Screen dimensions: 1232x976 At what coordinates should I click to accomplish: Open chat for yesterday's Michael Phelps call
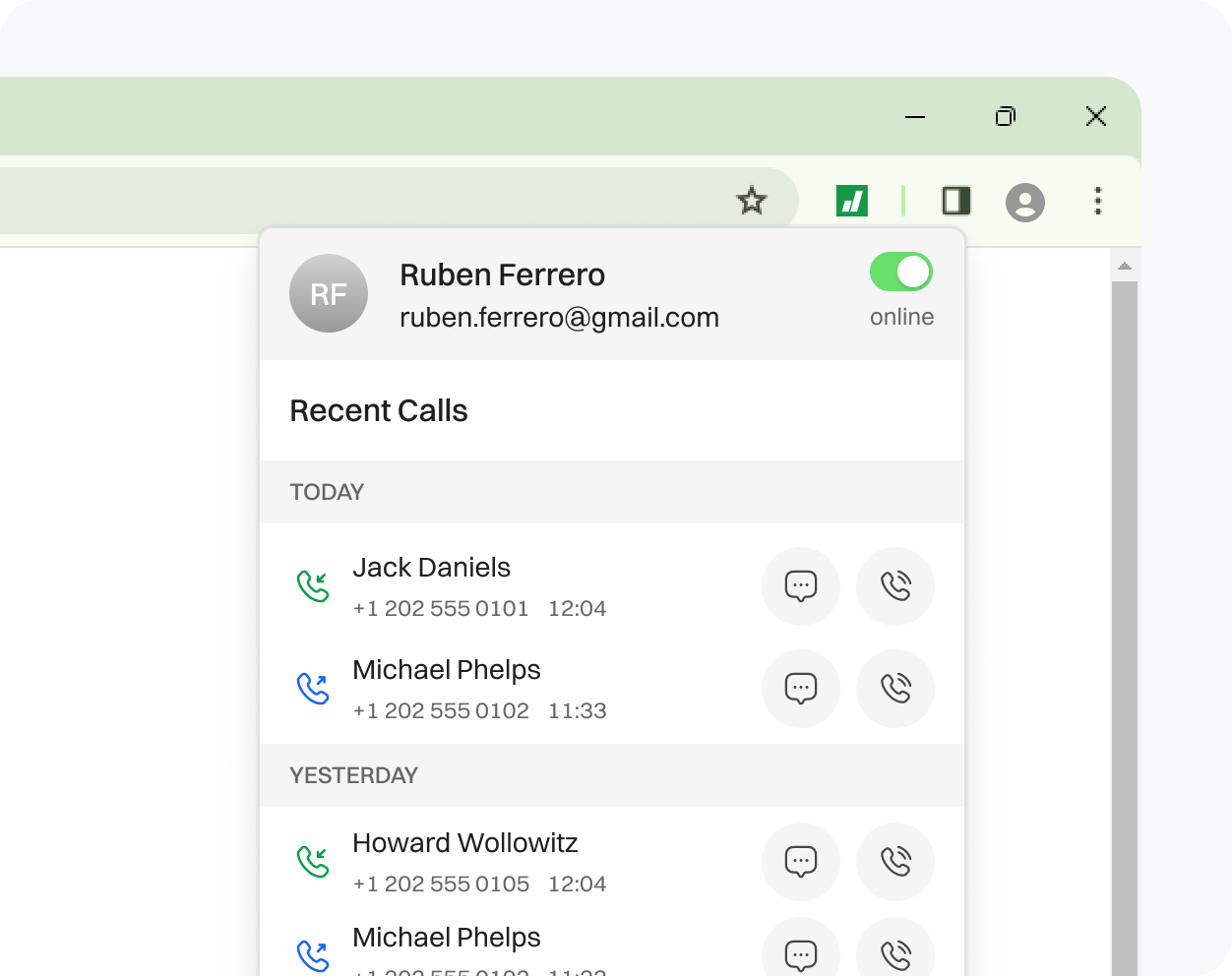pos(800,952)
